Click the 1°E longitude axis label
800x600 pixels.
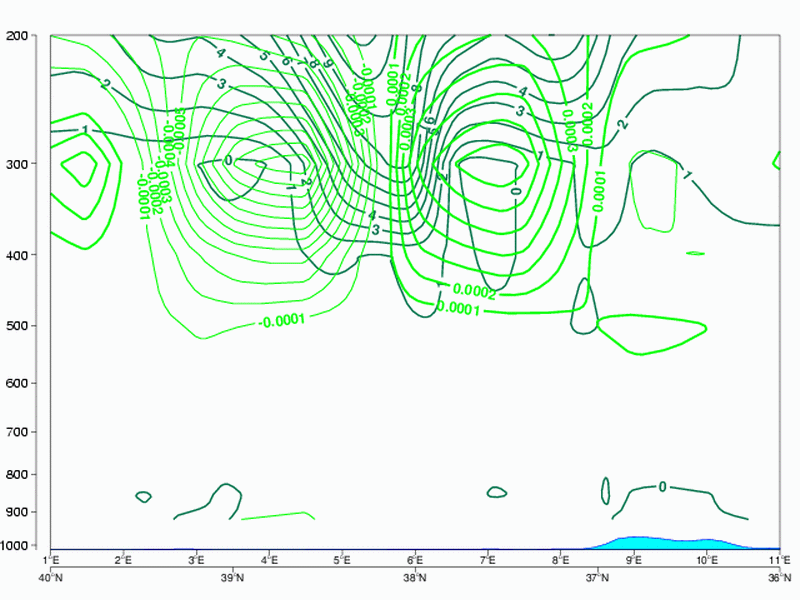pyautogui.click(x=51, y=560)
